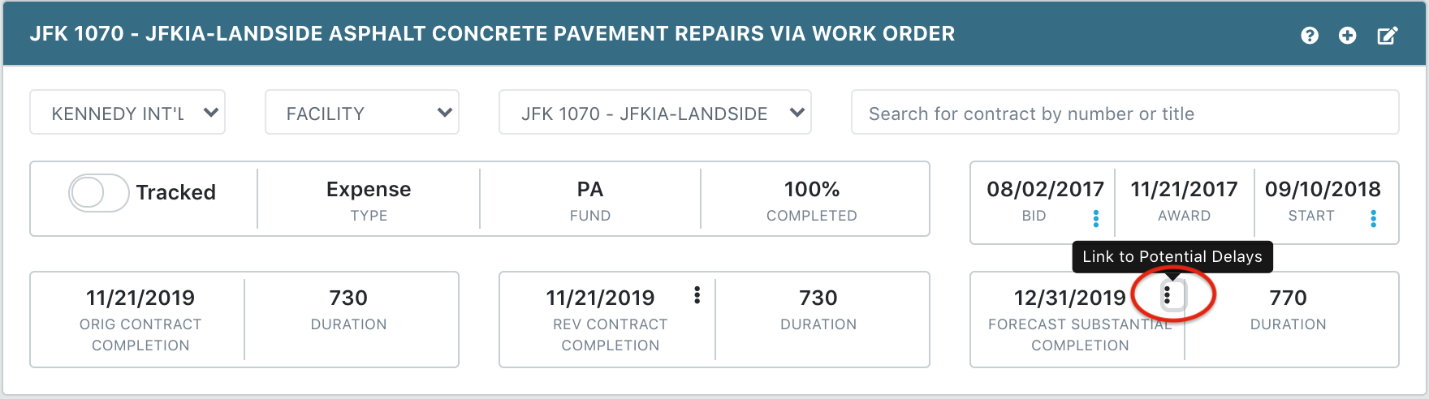The height and width of the screenshot is (399, 1429).
Task: Select the 11/21/2017 Award date
Action: [x=1184, y=189]
